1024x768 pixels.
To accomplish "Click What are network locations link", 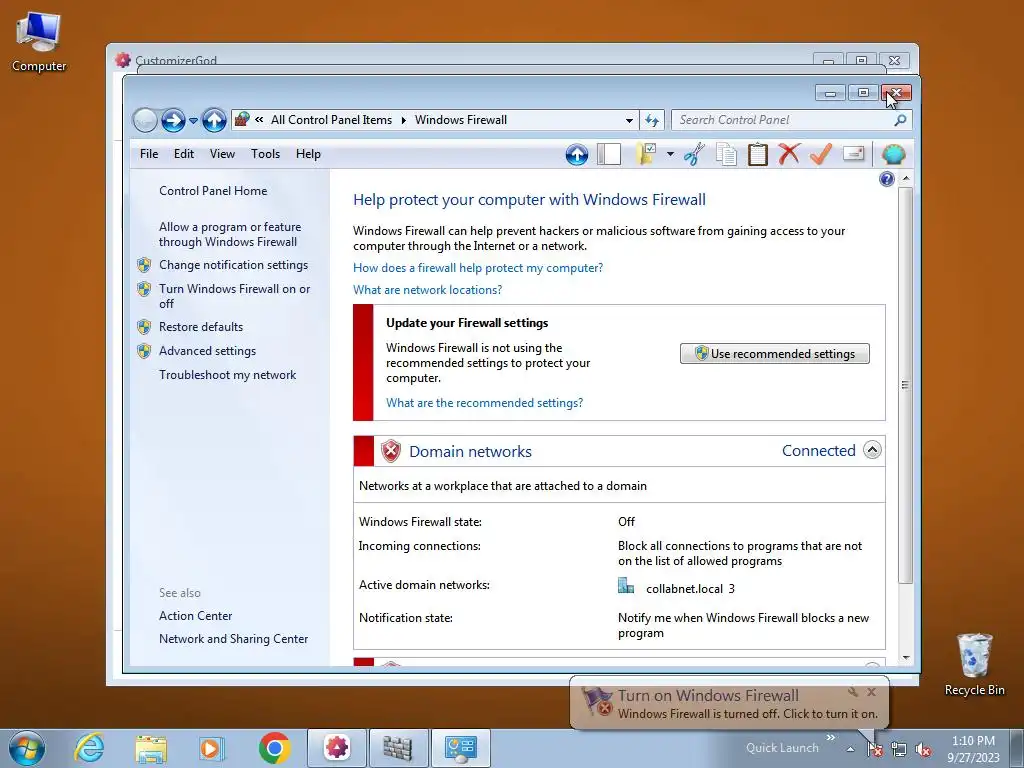I will pos(428,290).
